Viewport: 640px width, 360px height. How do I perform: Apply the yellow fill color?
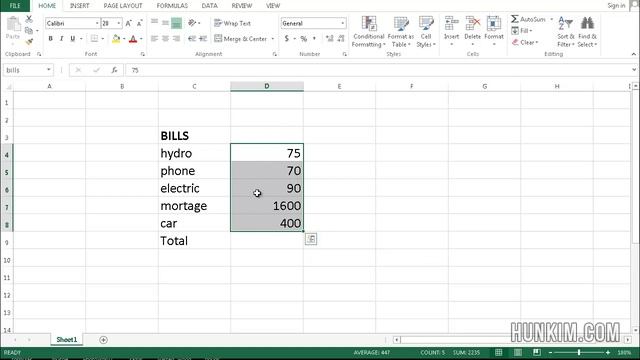(x=116, y=39)
